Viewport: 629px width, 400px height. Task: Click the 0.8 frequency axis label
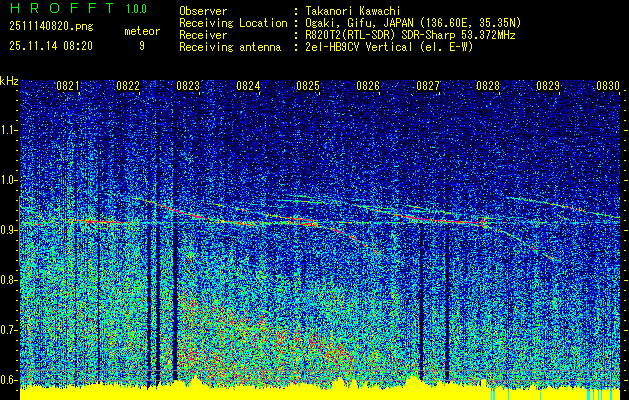tap(9, 280)
